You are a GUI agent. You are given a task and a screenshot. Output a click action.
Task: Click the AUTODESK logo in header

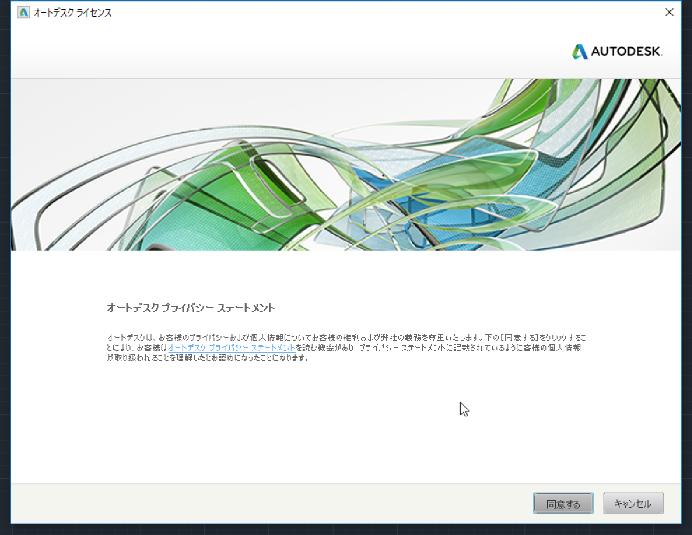617,51
